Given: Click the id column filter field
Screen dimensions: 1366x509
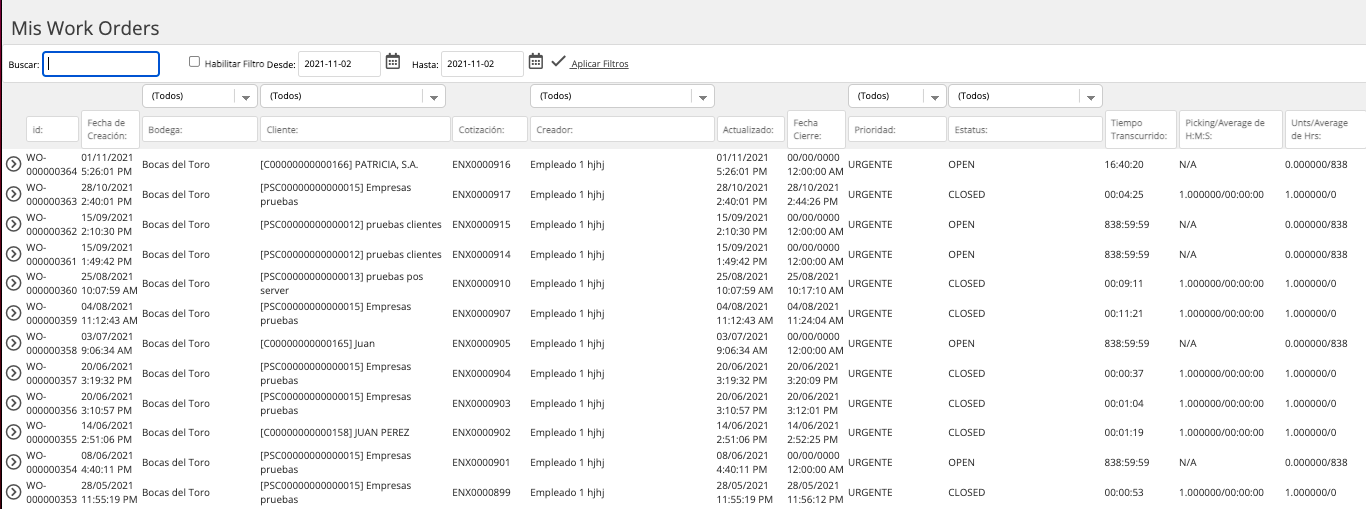Looking at the screenshot, I should (x=53, y=129).
